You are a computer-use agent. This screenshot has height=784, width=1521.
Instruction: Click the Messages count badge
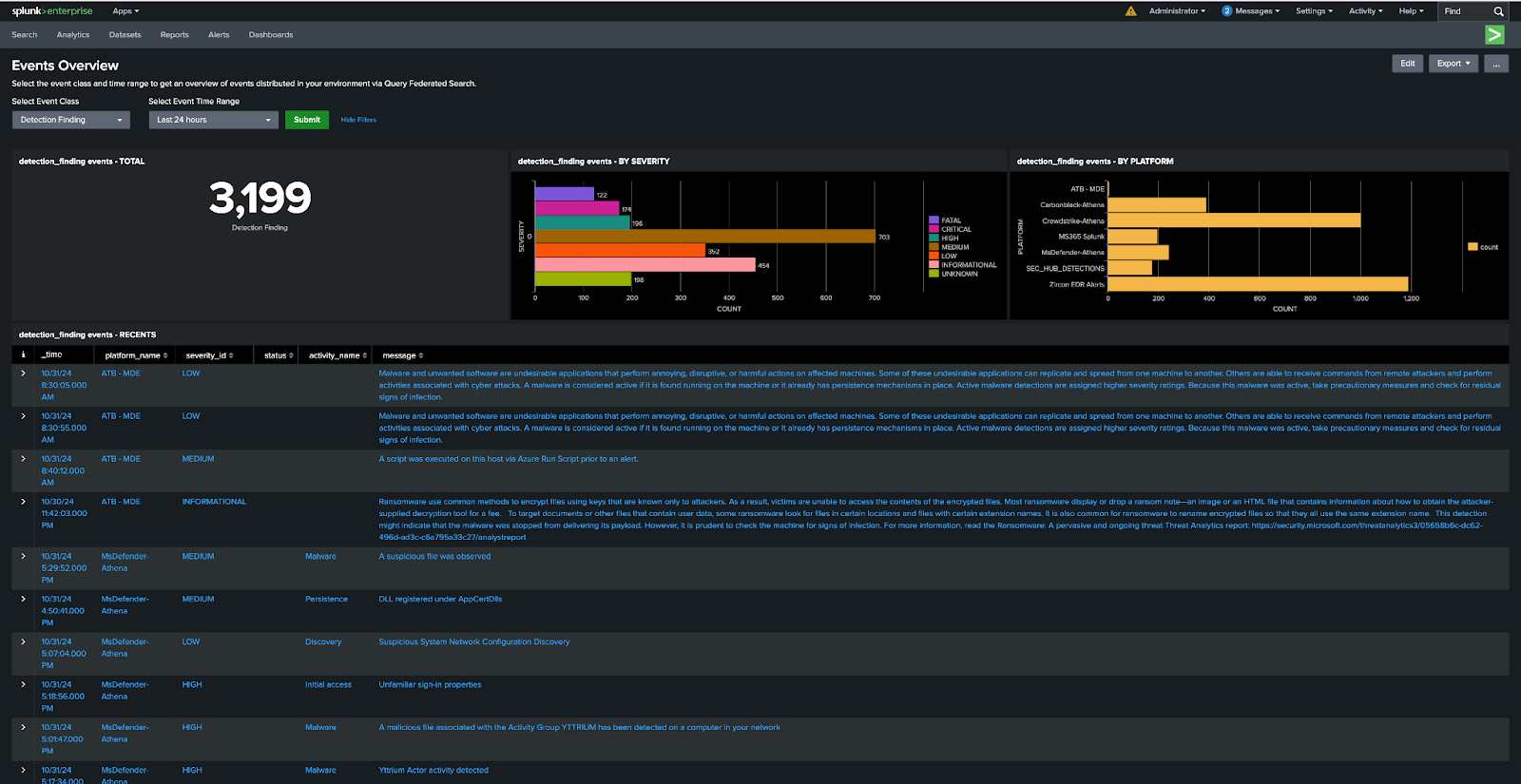[1226, 11]
